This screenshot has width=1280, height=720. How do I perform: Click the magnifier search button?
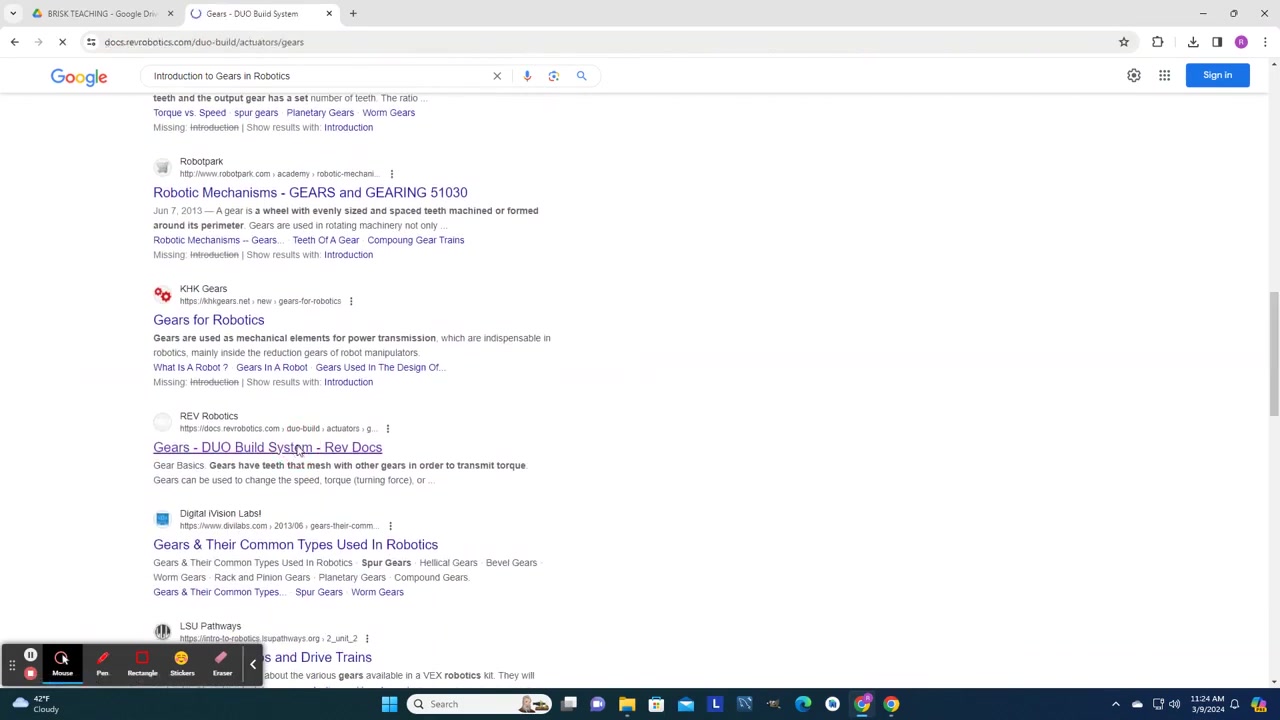click(581, 76)
